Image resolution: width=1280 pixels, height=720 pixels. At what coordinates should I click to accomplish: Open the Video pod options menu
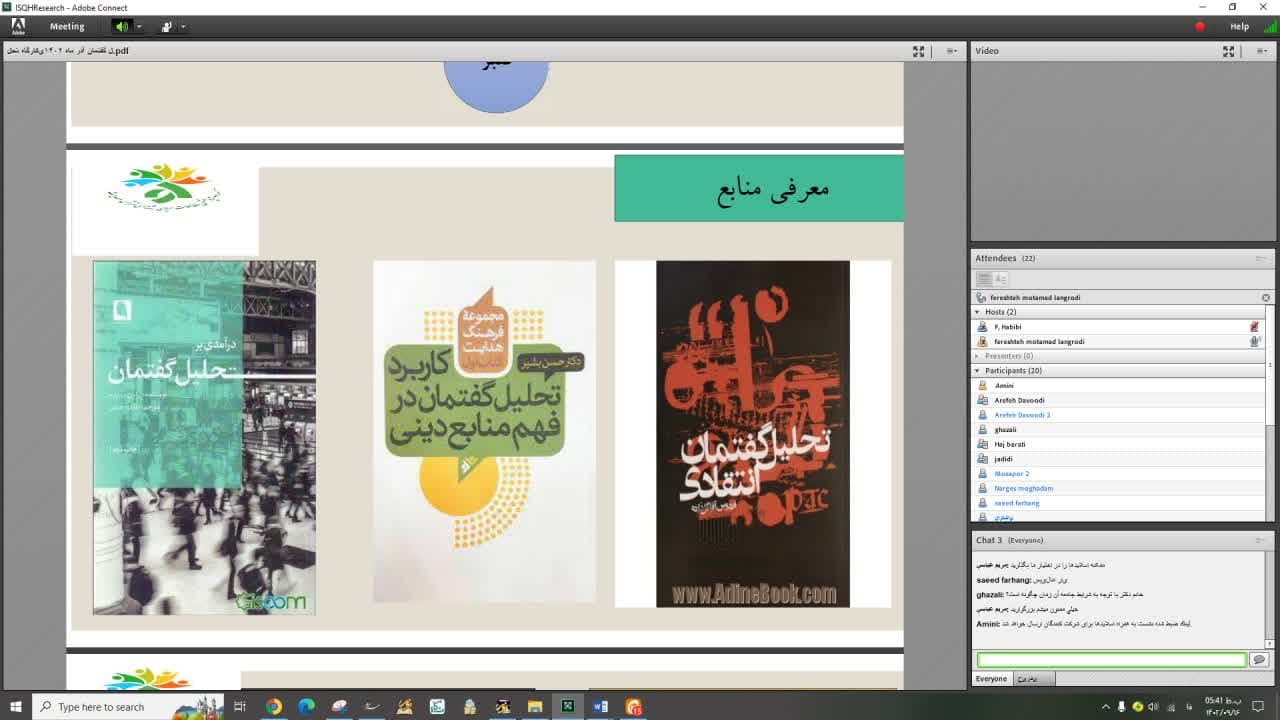click(1261, 51)
